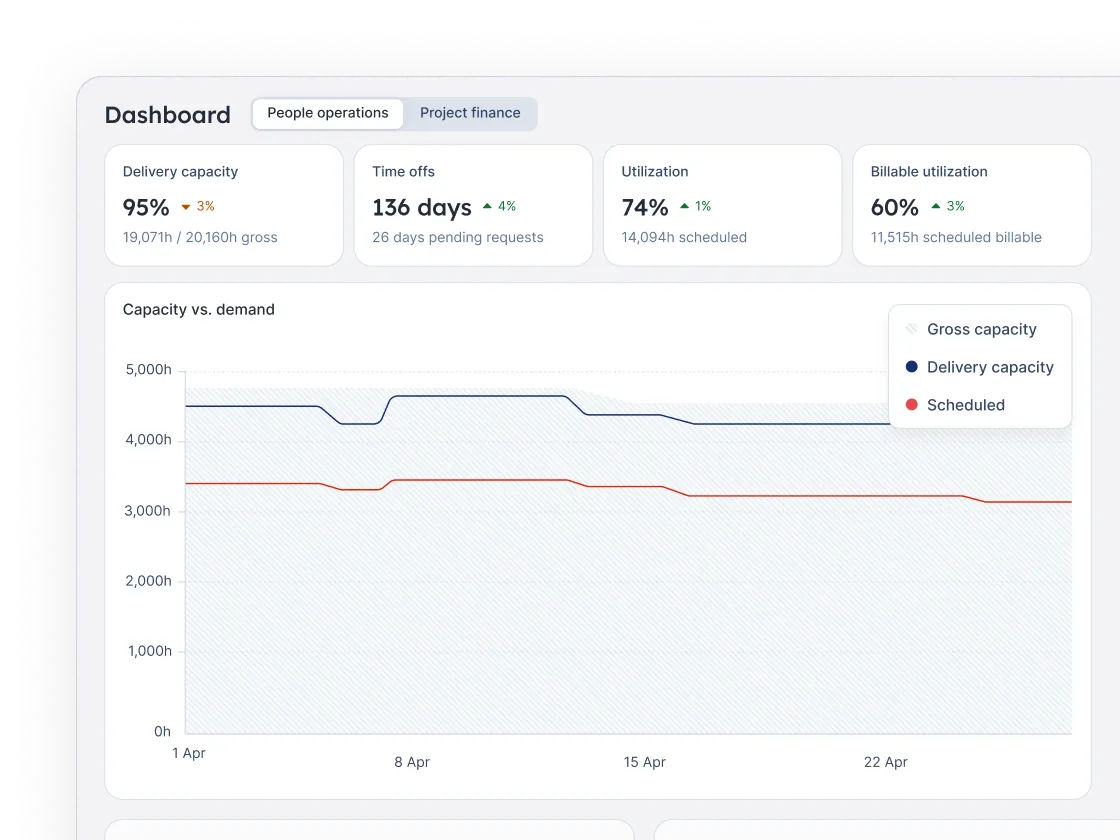The width and height of the screenshot is (1120, 840).
Task: Switch to the Project finance tab
Action: click(470, 113)
